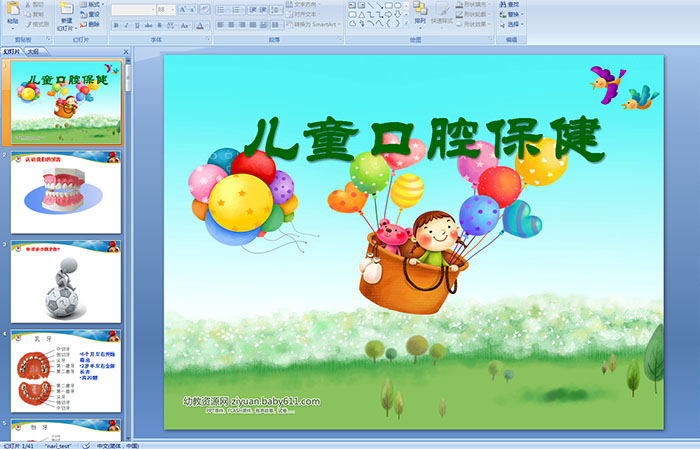The width and height of the screenshot is (700, 449).
Task: Select the Format Painter (格式刷) brush
Action: (x=37, y=24)
